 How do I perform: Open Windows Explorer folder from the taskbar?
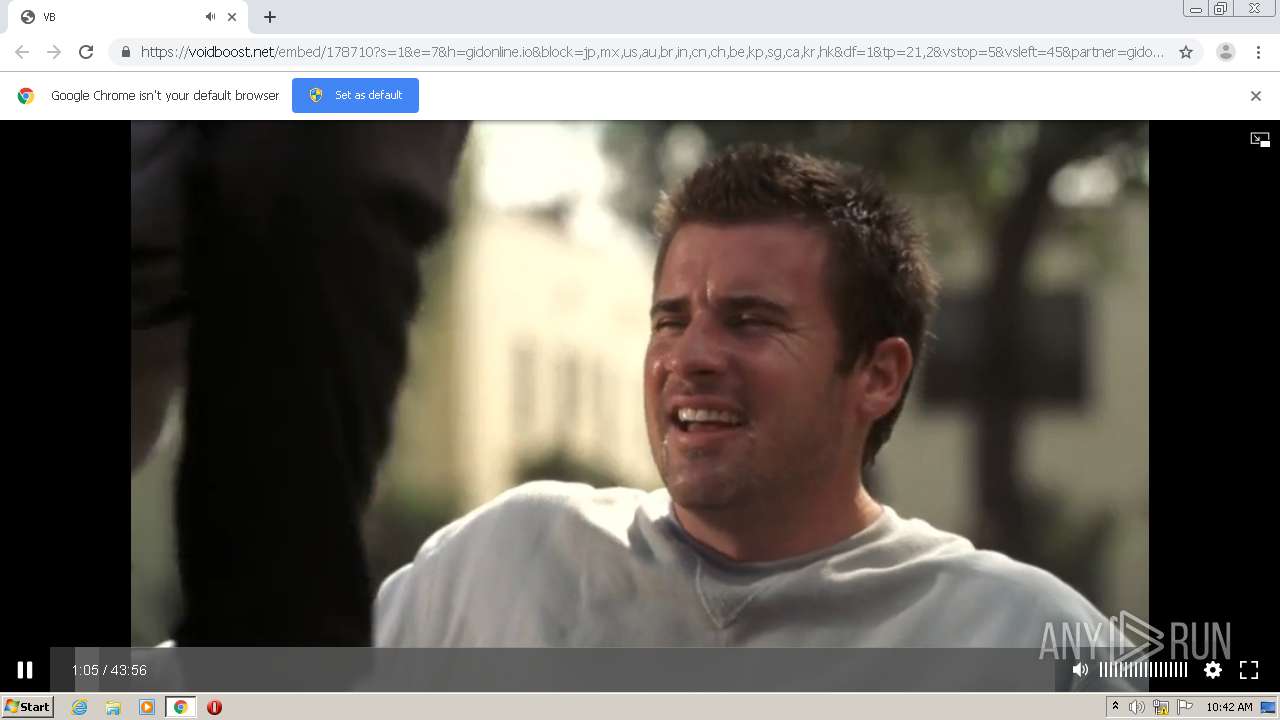click(x=113, y=707)
